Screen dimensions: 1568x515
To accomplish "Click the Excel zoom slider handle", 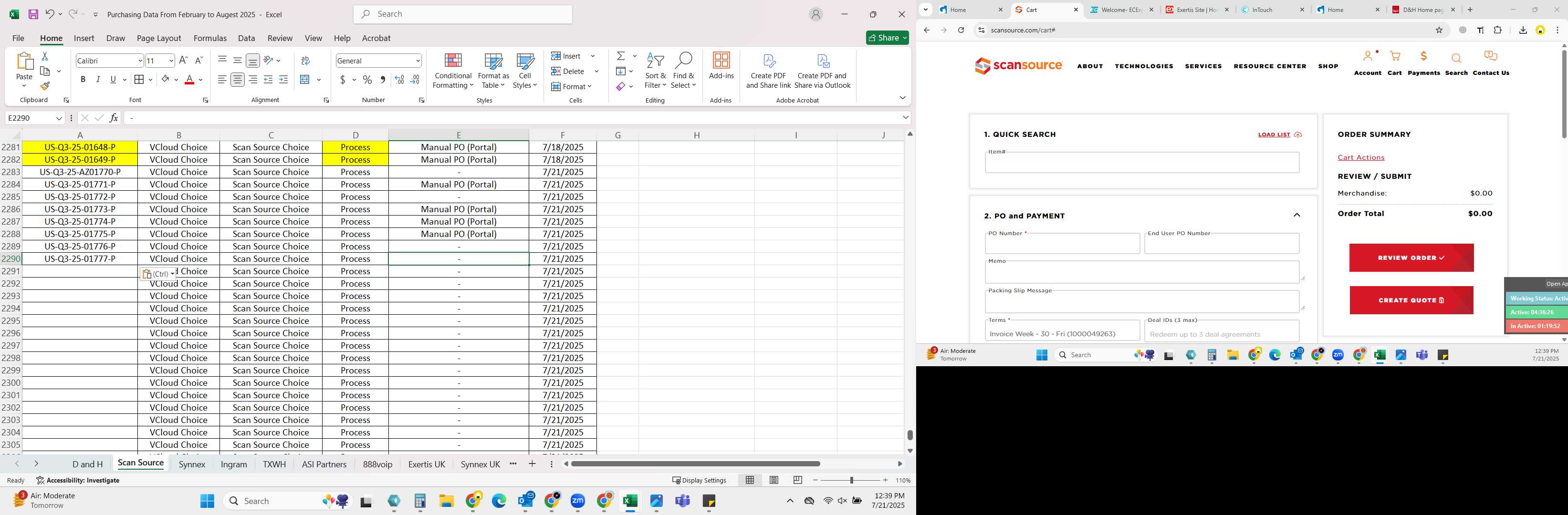I will pyautogui.click(x=851, y=480).
